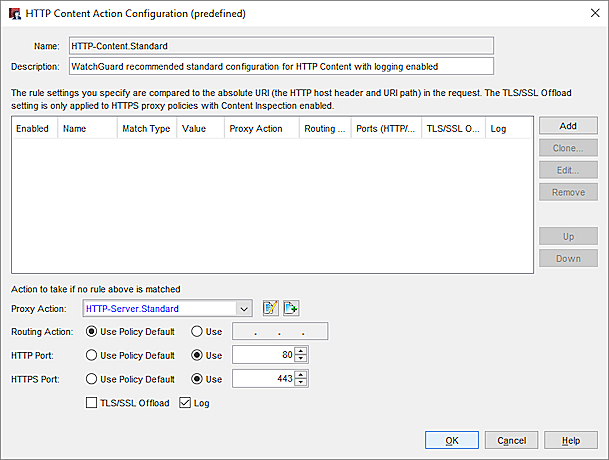609x460 pixels.
Task: Open Help for this dialog
Action: (570, 440)
